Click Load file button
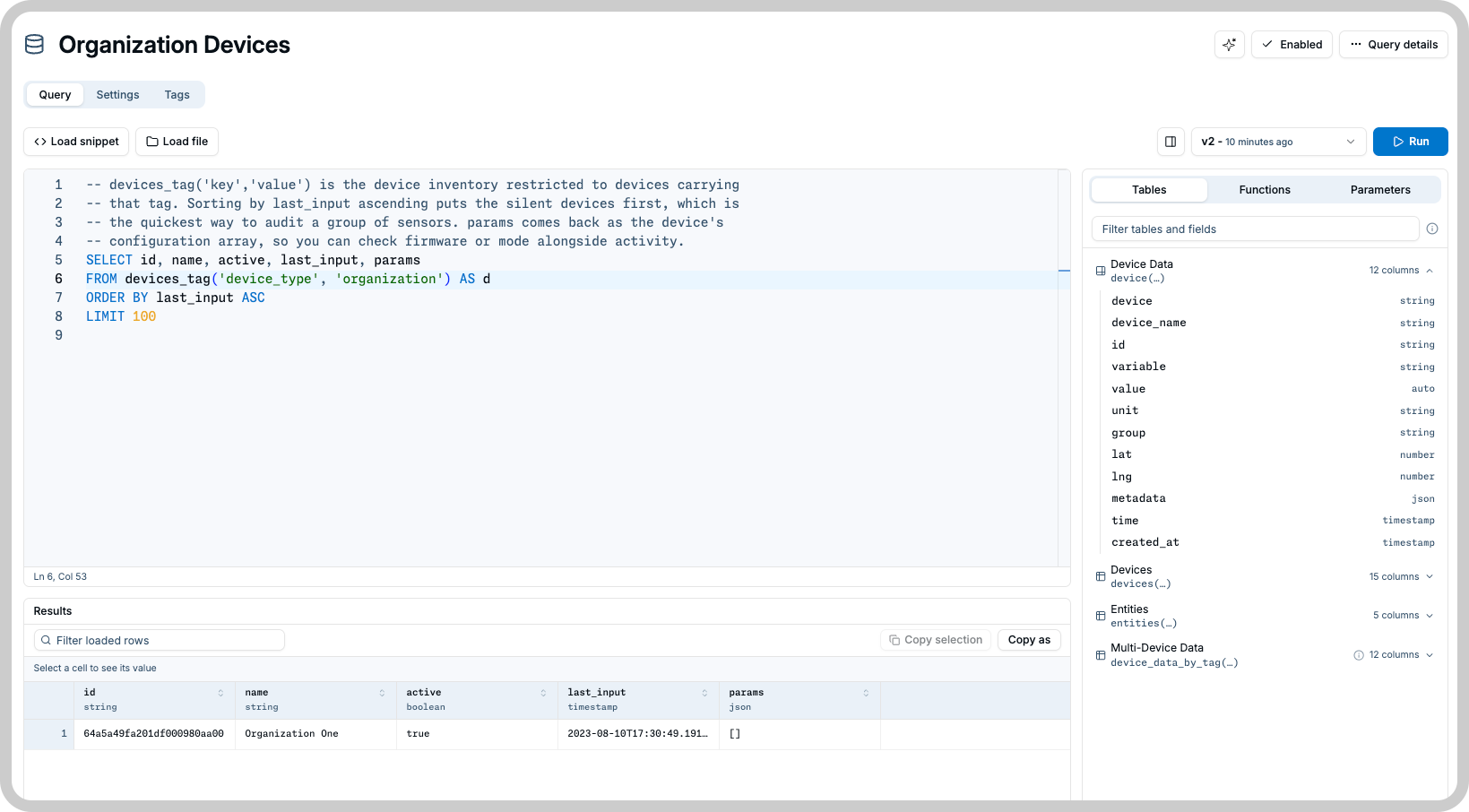Screen dimensions: 1469x812 [x=177, y=142]
